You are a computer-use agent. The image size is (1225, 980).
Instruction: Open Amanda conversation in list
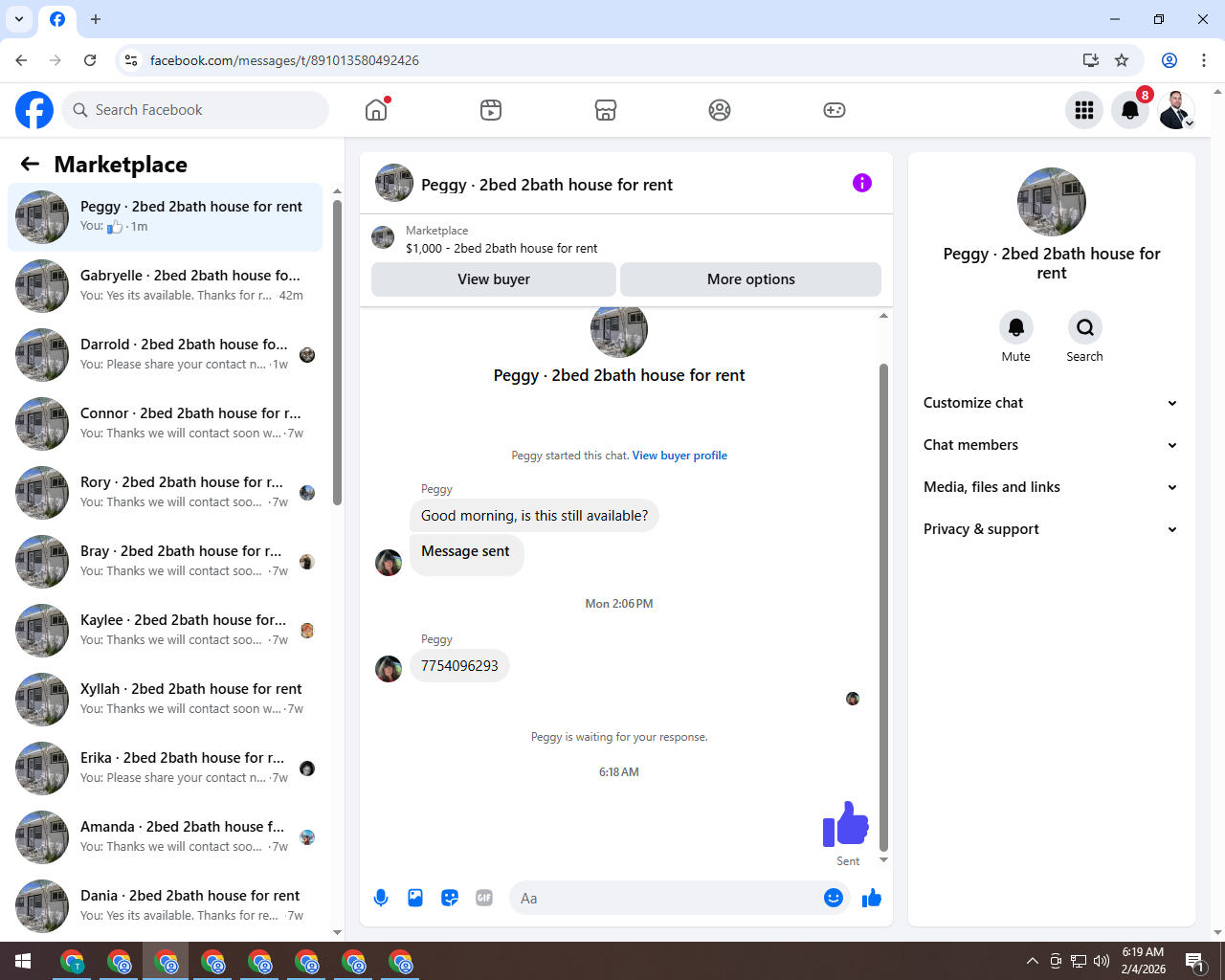click(166, 837)
